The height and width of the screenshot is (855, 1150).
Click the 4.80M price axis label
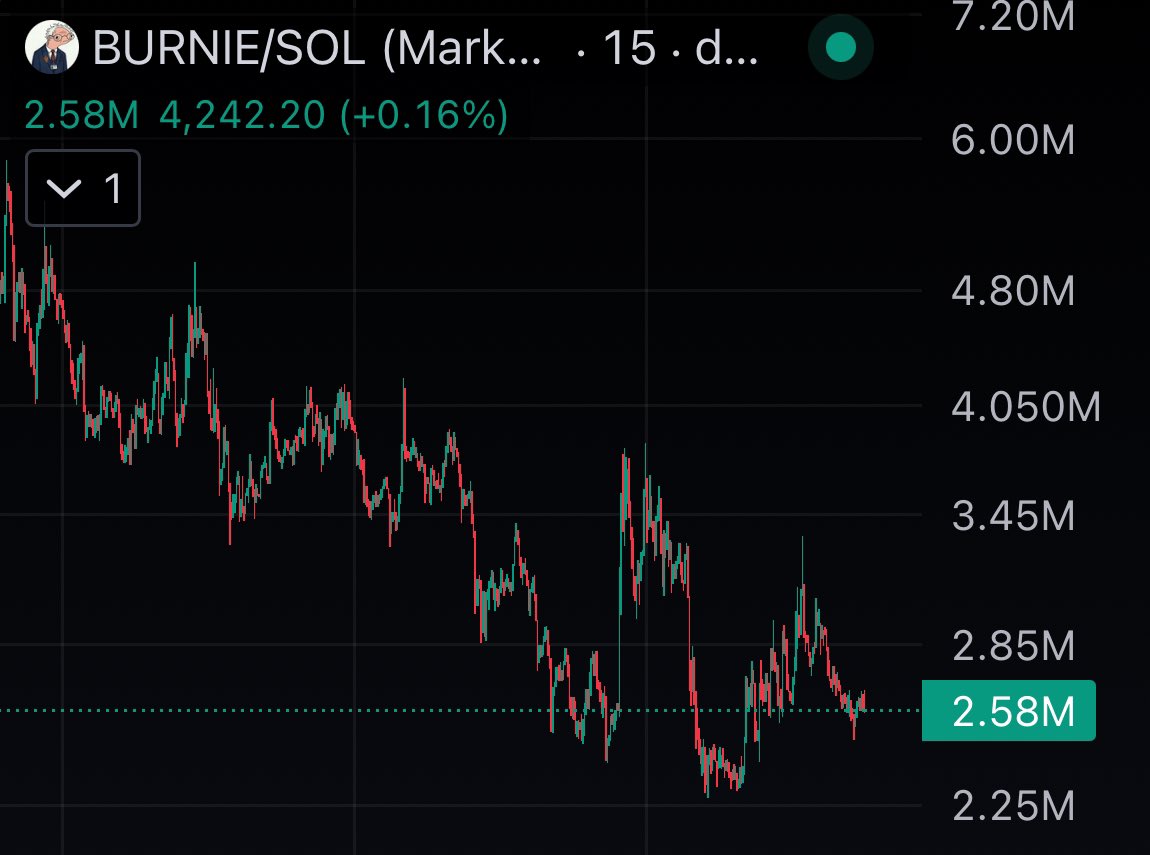[1013, 291]
